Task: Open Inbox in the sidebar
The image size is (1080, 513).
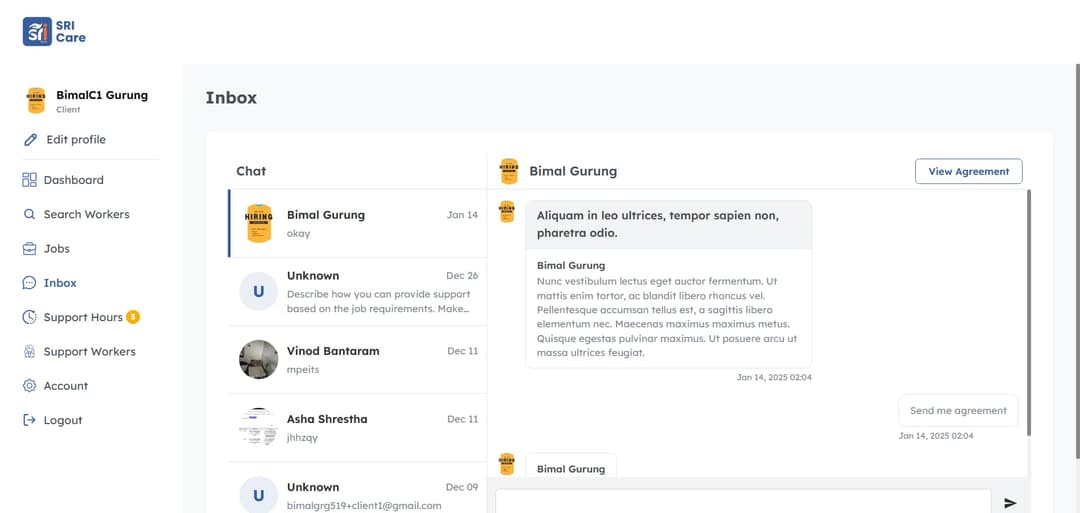Action: (60, 283)
